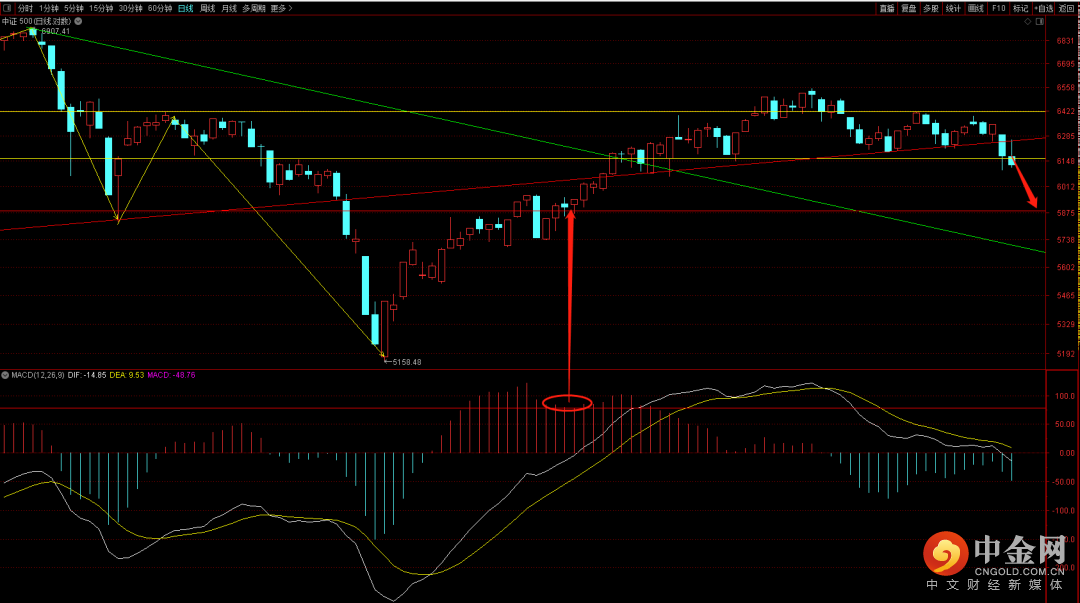Viewport: 1080px width, 603px height.
Task: Click the 5192 price axis label
Action: 1066,354
